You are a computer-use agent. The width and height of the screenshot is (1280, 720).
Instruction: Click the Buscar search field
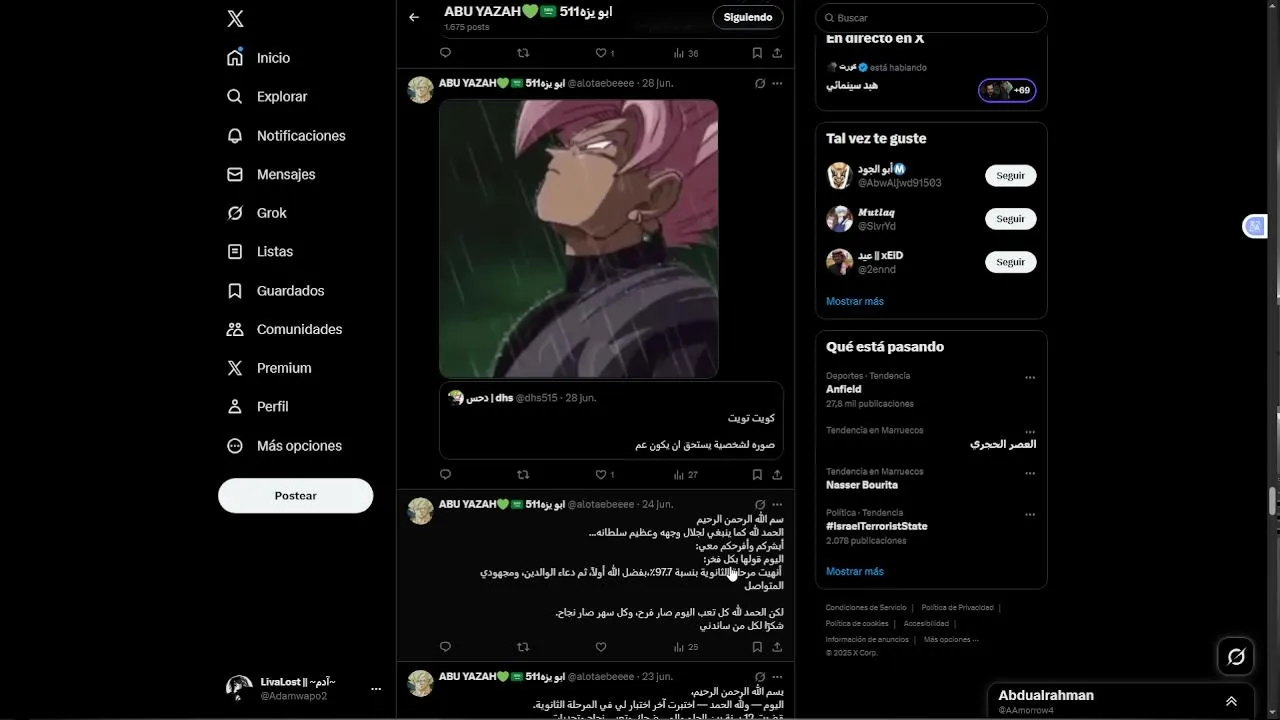[x=931, y=18]
